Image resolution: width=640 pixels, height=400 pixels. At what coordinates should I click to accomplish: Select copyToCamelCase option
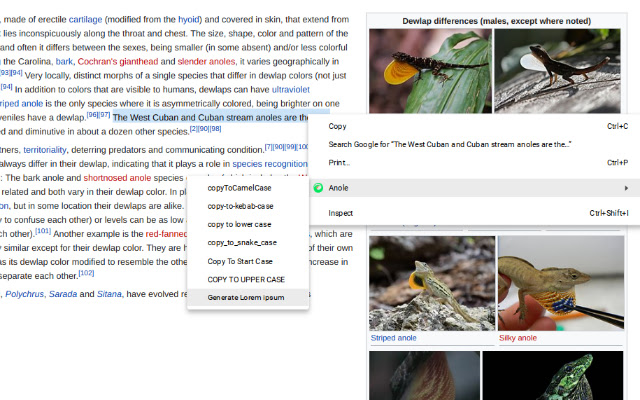(x=239, y=188)
